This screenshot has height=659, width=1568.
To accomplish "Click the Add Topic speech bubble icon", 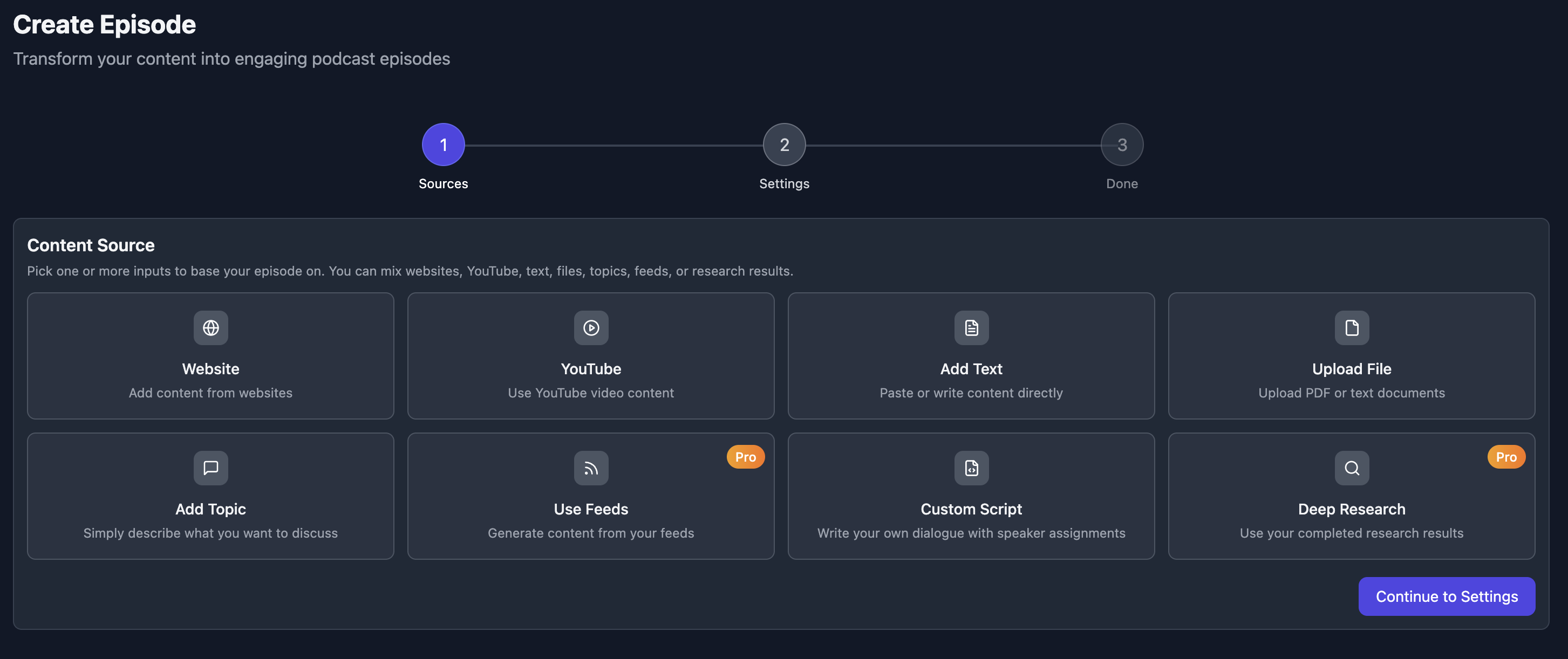I will (x=210, y=468).
